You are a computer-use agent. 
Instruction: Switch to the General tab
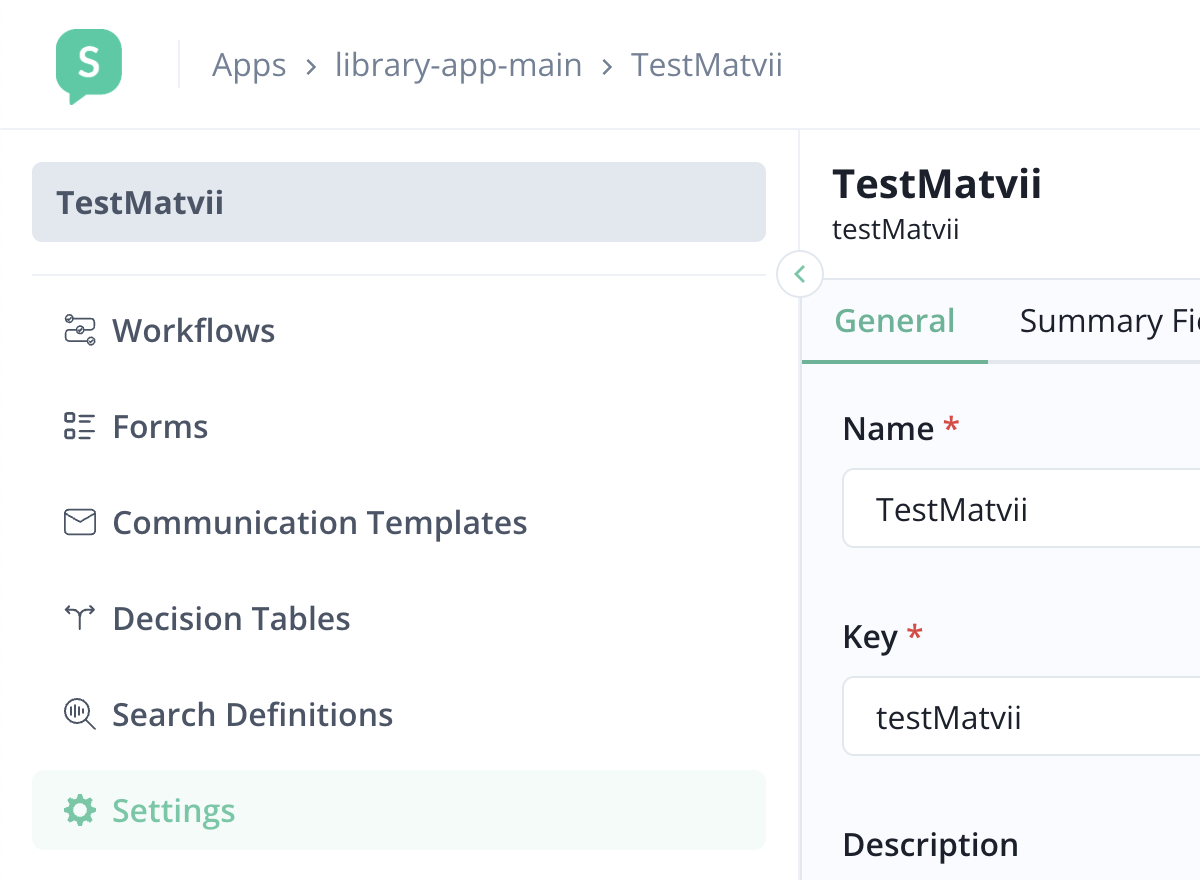[894, 321]
